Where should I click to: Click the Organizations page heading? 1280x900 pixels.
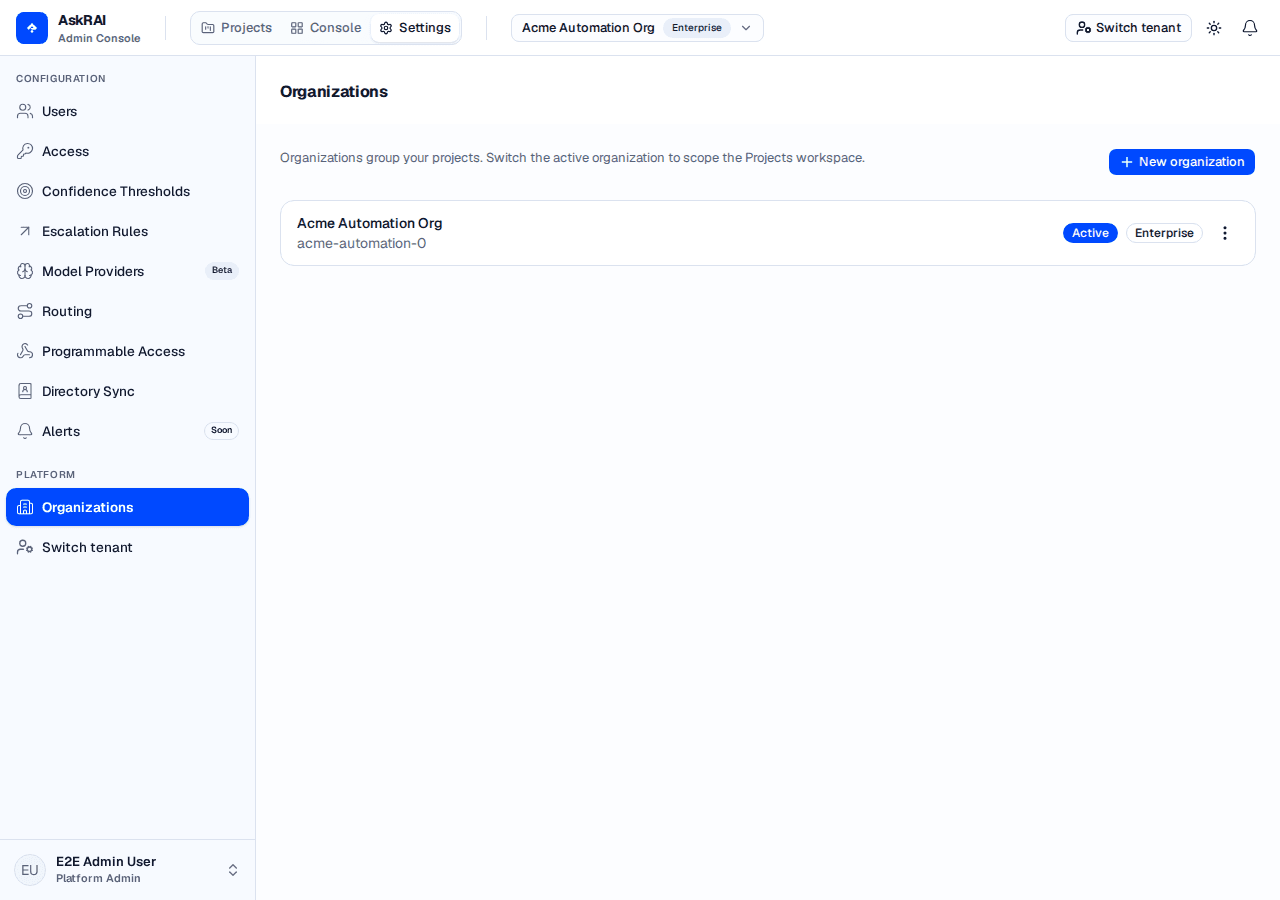pyautogui.click(x=334, y=92)
